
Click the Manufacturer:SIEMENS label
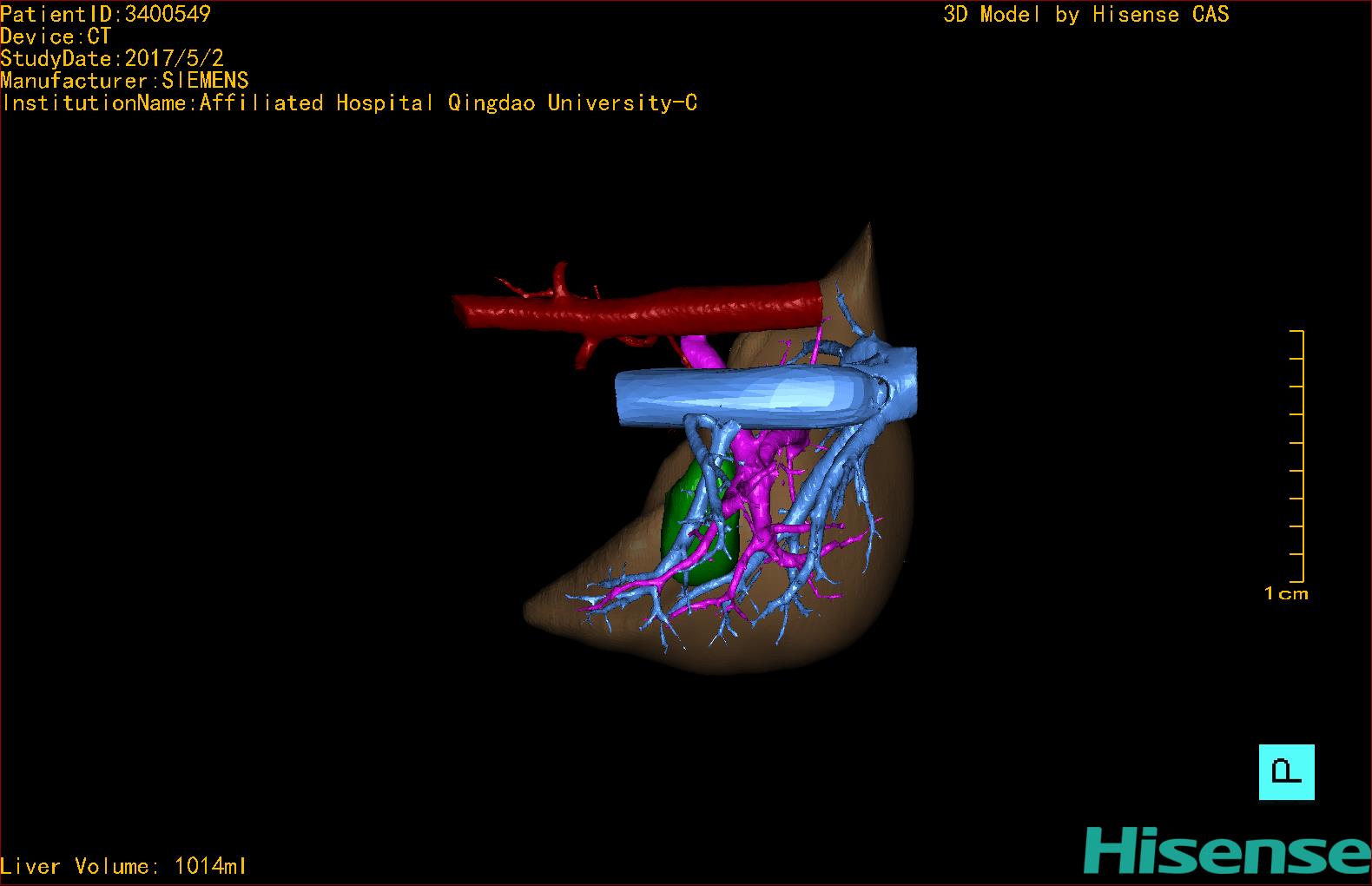(x=125, y=81)
